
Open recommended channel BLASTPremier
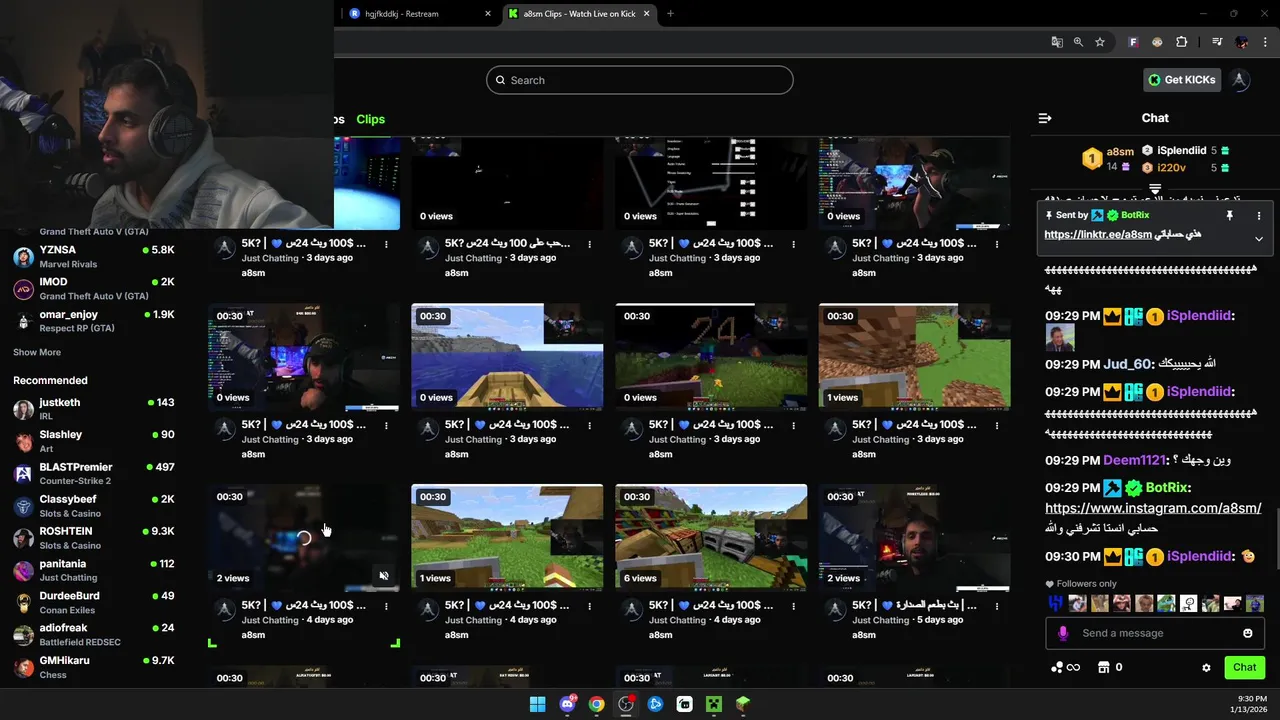coord(94,473)
